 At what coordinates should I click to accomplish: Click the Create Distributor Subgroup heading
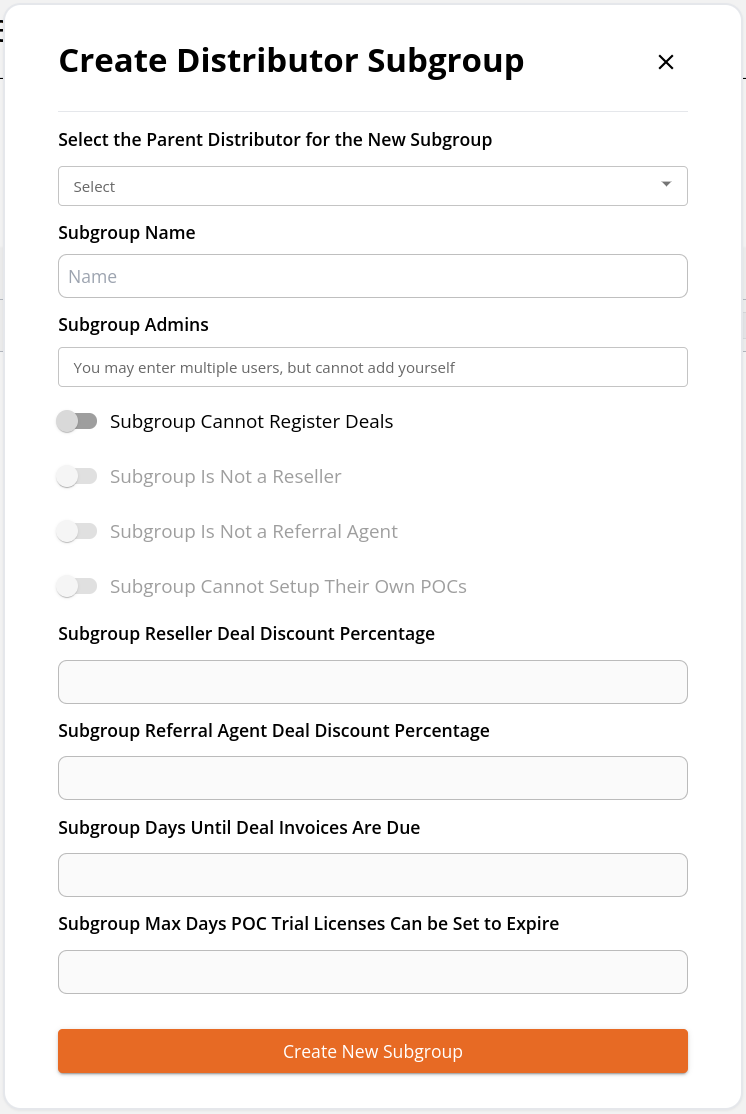[291, 61]
